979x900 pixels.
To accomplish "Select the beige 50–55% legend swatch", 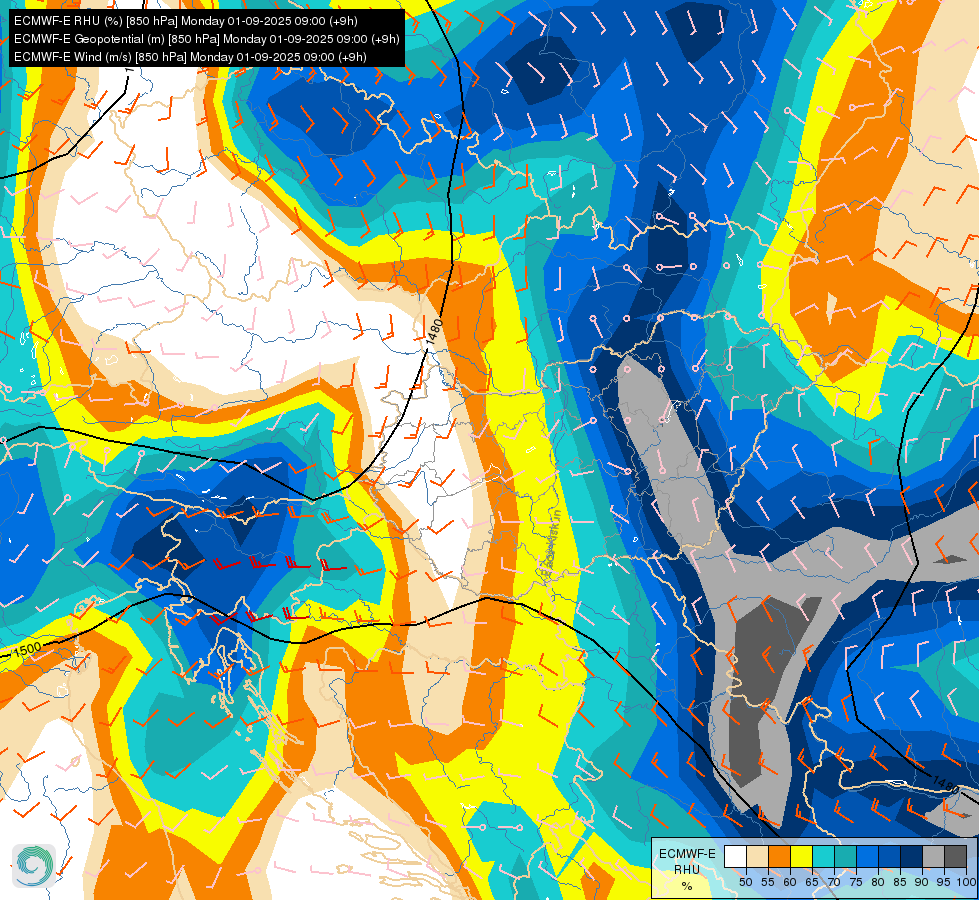I will pos(757,856).
